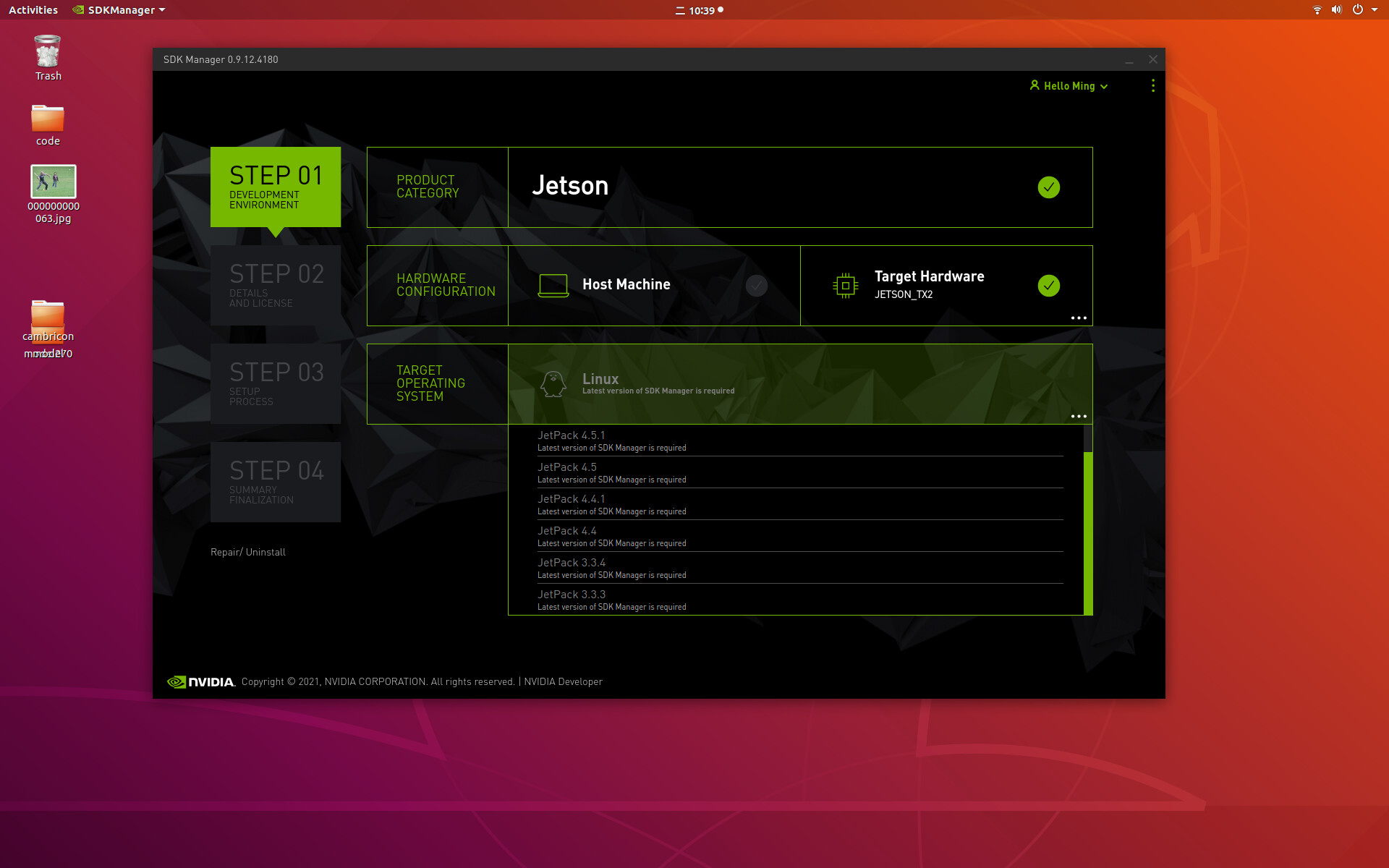Click the Repair/ Uninstall link
This screenshot has width=1389, height=868.
pyautogui.click(x=248, y=552)
